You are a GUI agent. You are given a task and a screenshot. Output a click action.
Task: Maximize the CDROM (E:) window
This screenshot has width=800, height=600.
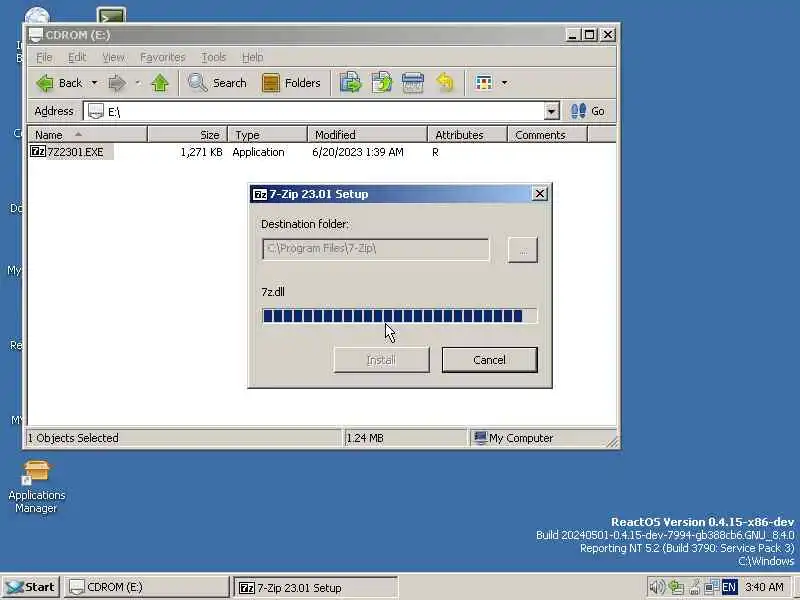(589, 35)
